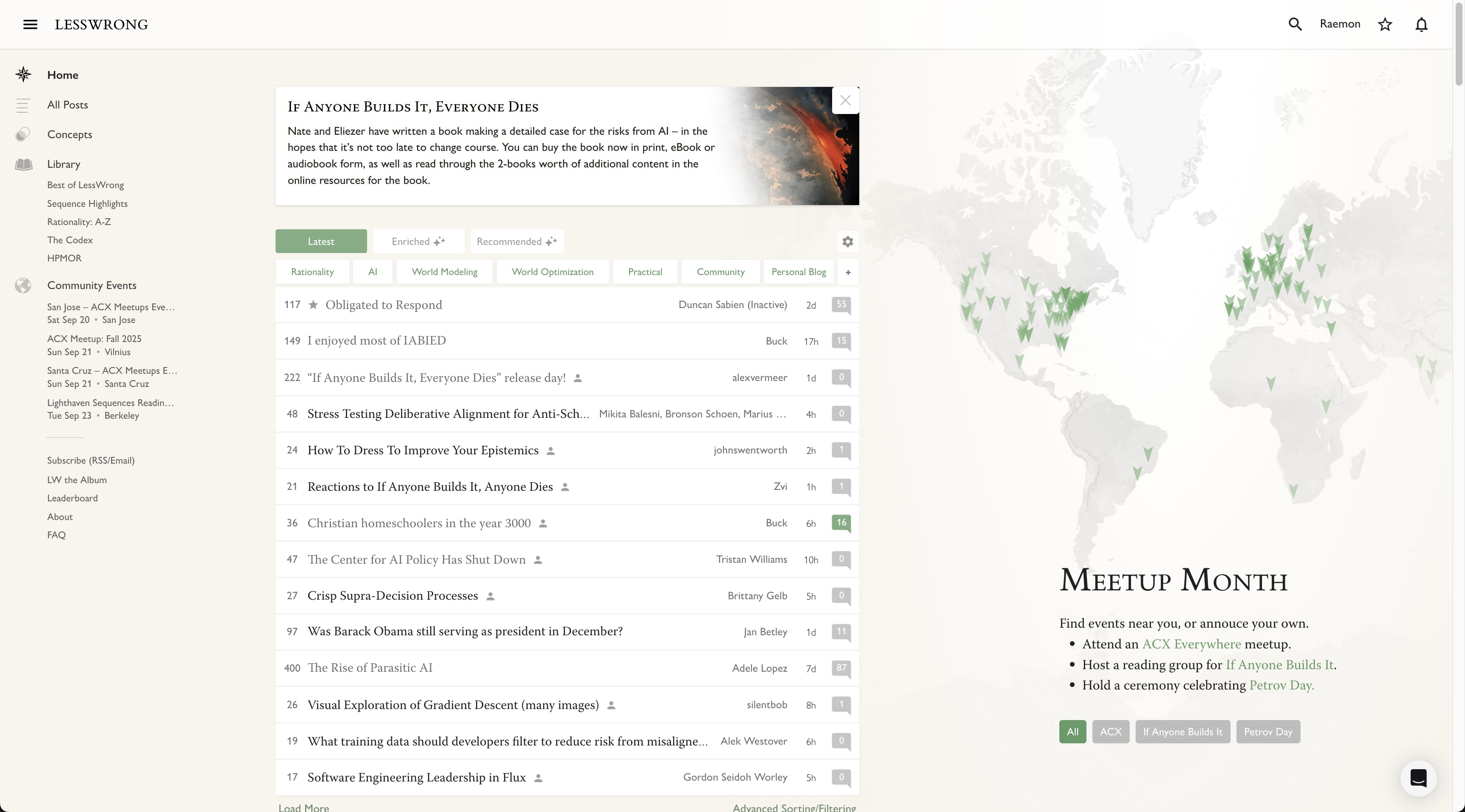Open the Intercom chat bubble
This screenshot has height=812, width=1465.
[x=1418, y=778]
